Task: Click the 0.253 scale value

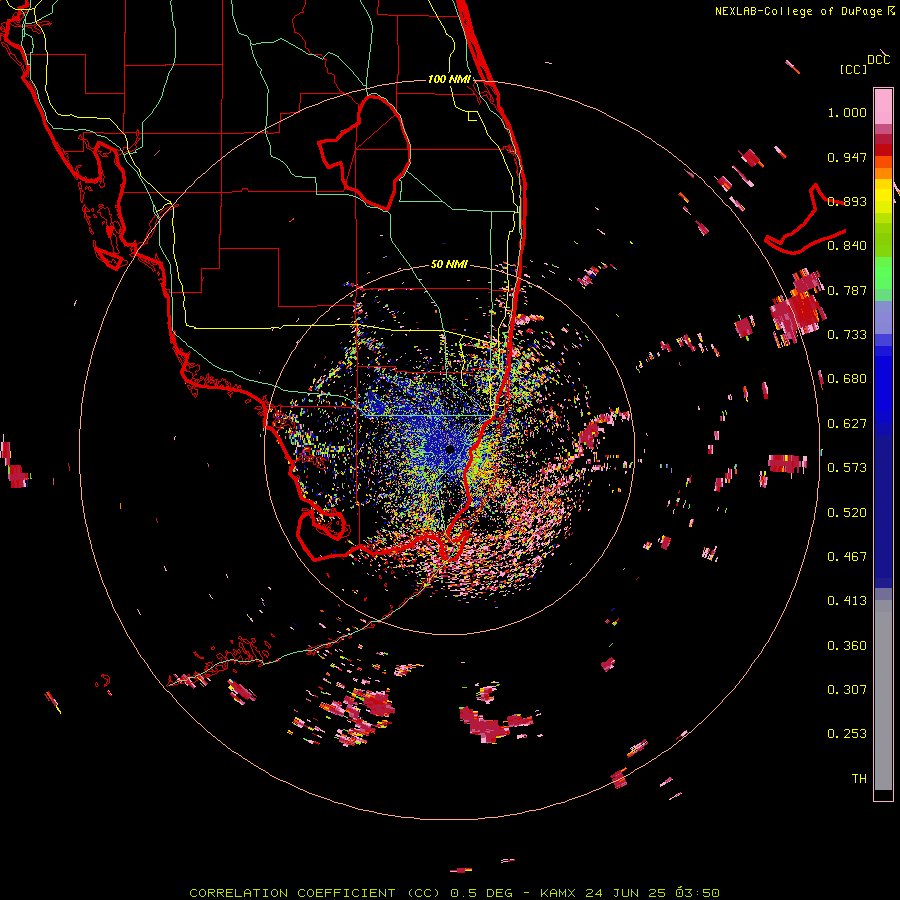Action: point(847,734)
